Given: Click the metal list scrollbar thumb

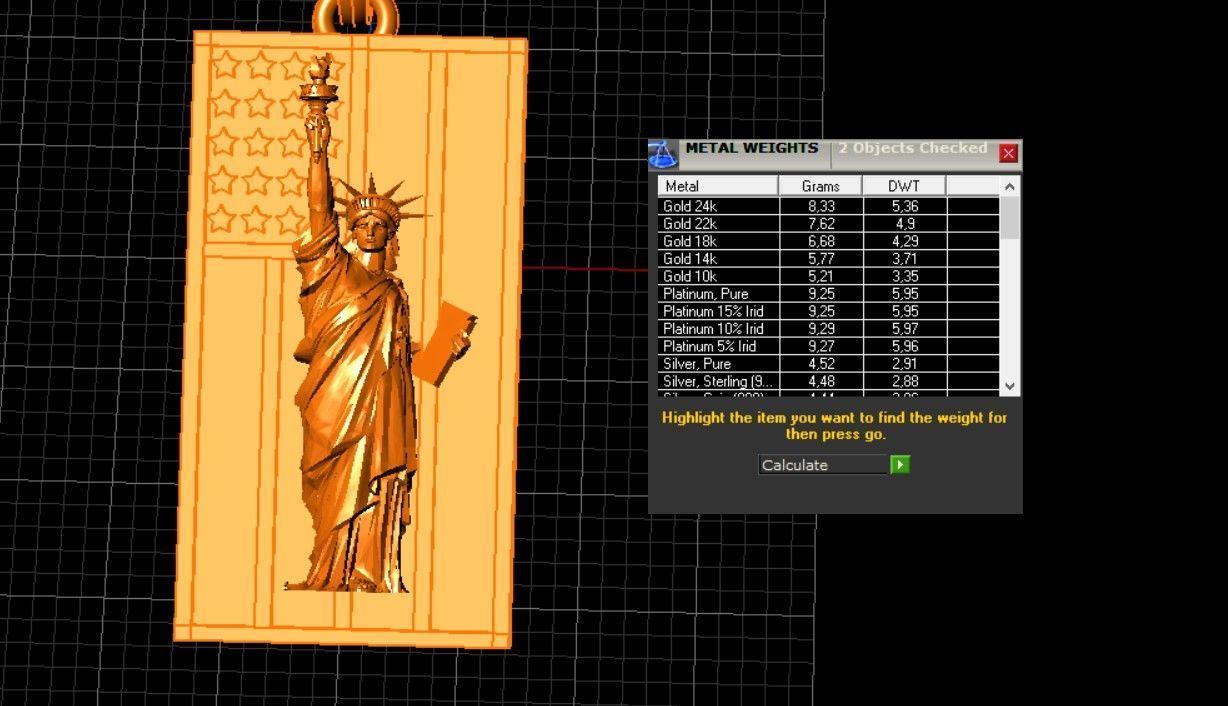Looking at the screenshot, I should point(1009,217).
